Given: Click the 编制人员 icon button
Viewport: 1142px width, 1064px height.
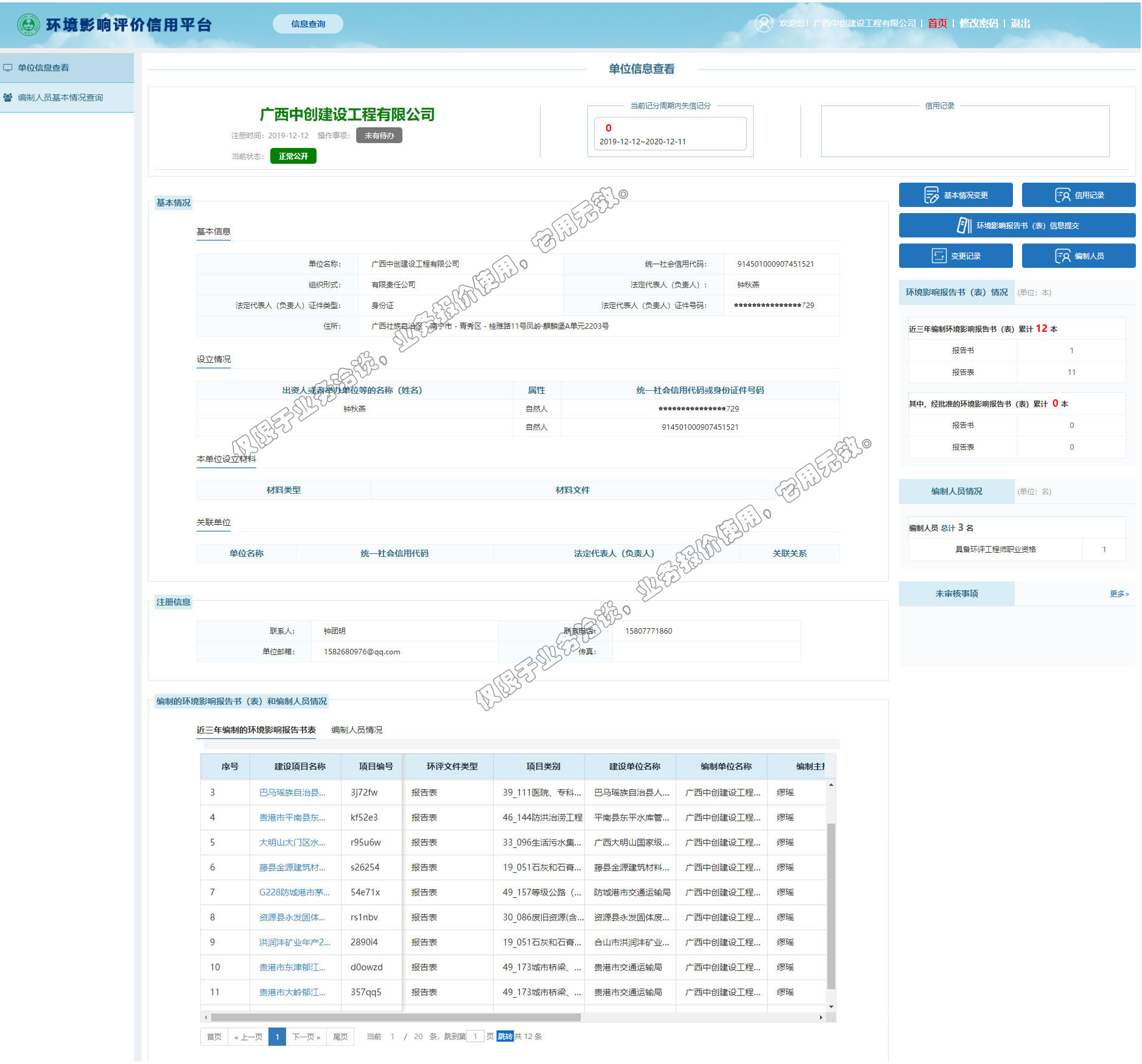Looking at the screenshot, I should point(1062,256).
